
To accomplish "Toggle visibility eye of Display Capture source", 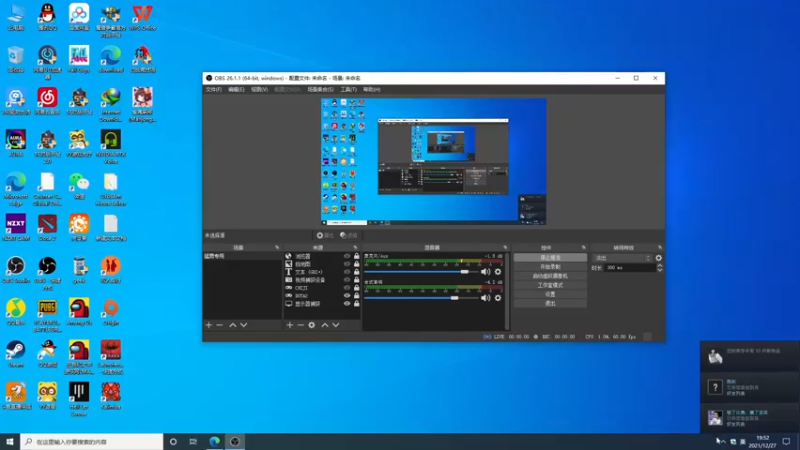I will point(347,304).
